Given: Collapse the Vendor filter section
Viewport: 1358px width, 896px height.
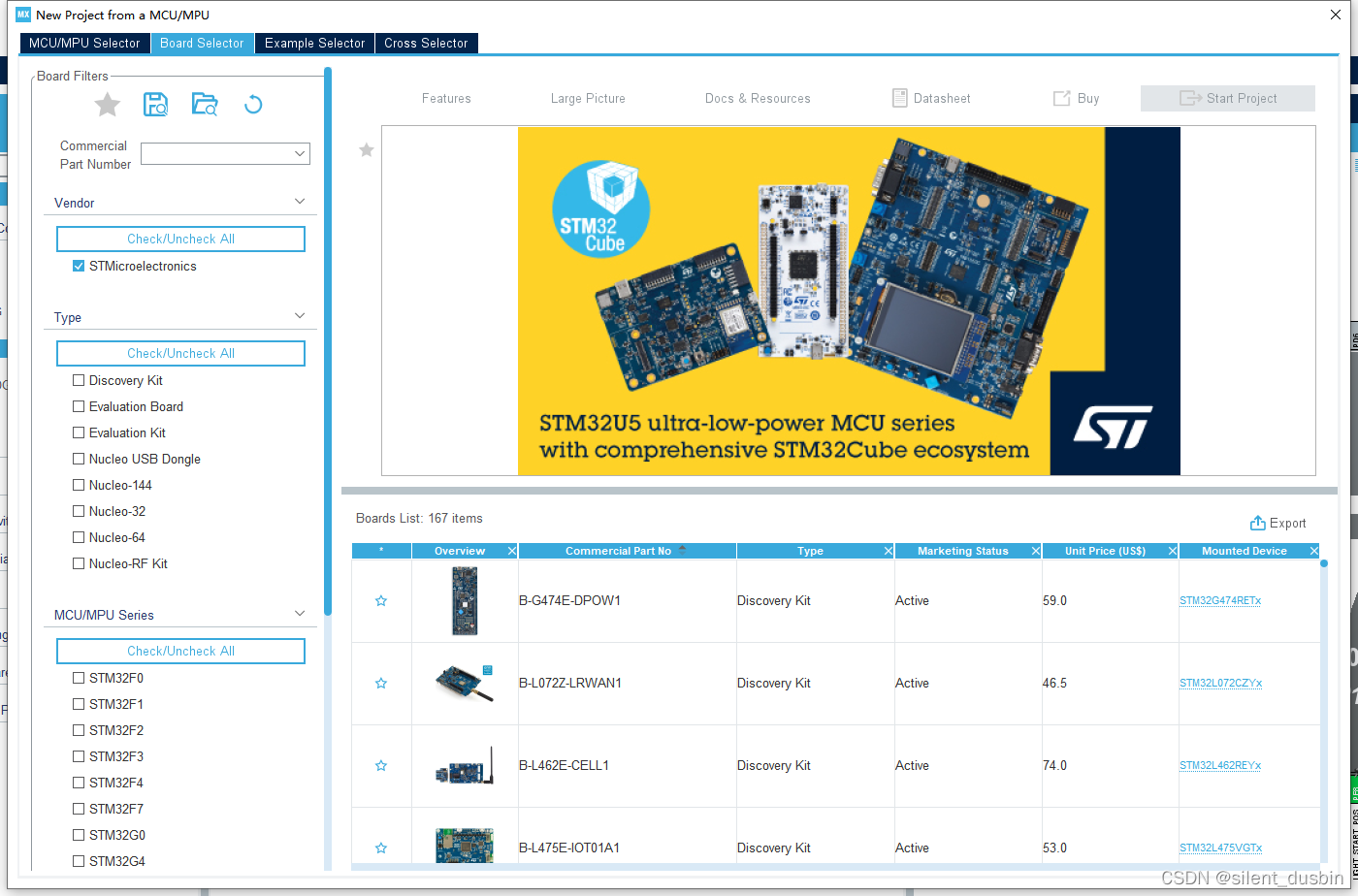Looking at the screenshot, I should click(300, 202).
